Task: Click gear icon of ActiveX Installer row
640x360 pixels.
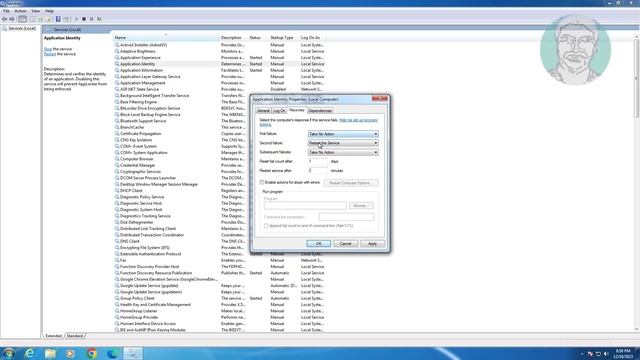Action: (x=117, y=45)
